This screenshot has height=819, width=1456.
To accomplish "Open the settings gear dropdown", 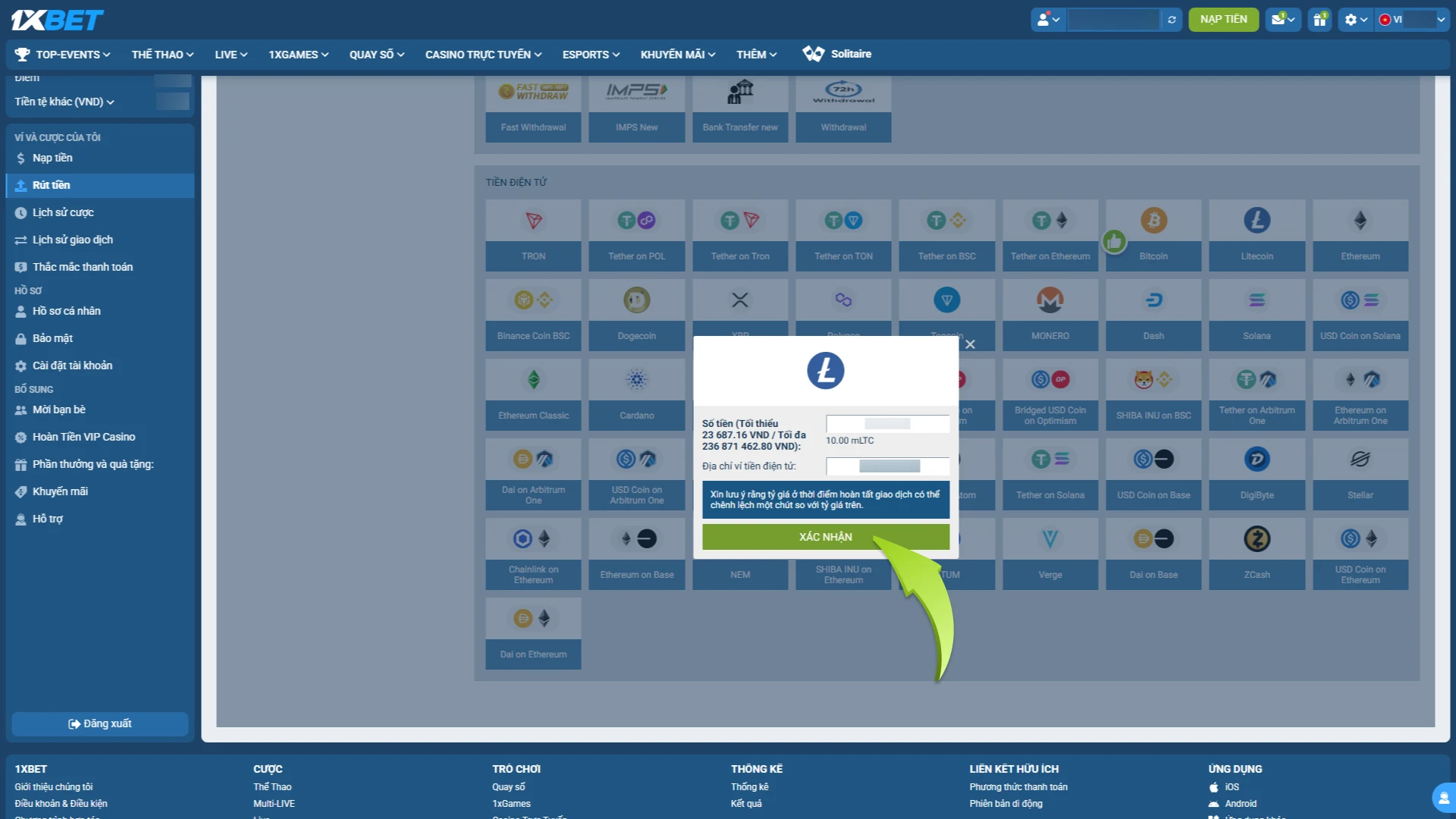I will coord(1356,20).
